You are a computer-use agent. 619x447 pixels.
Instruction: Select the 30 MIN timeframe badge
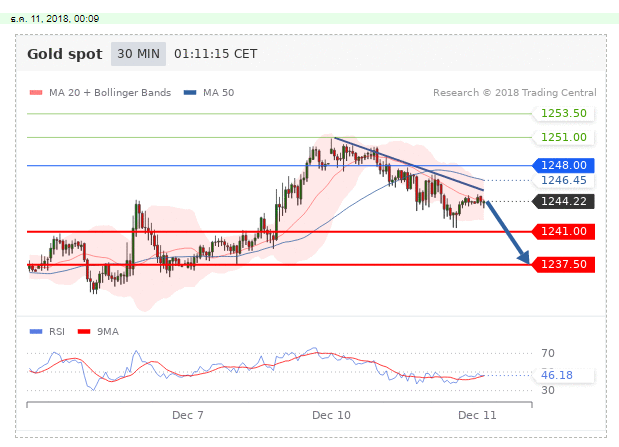coord(138,55)
